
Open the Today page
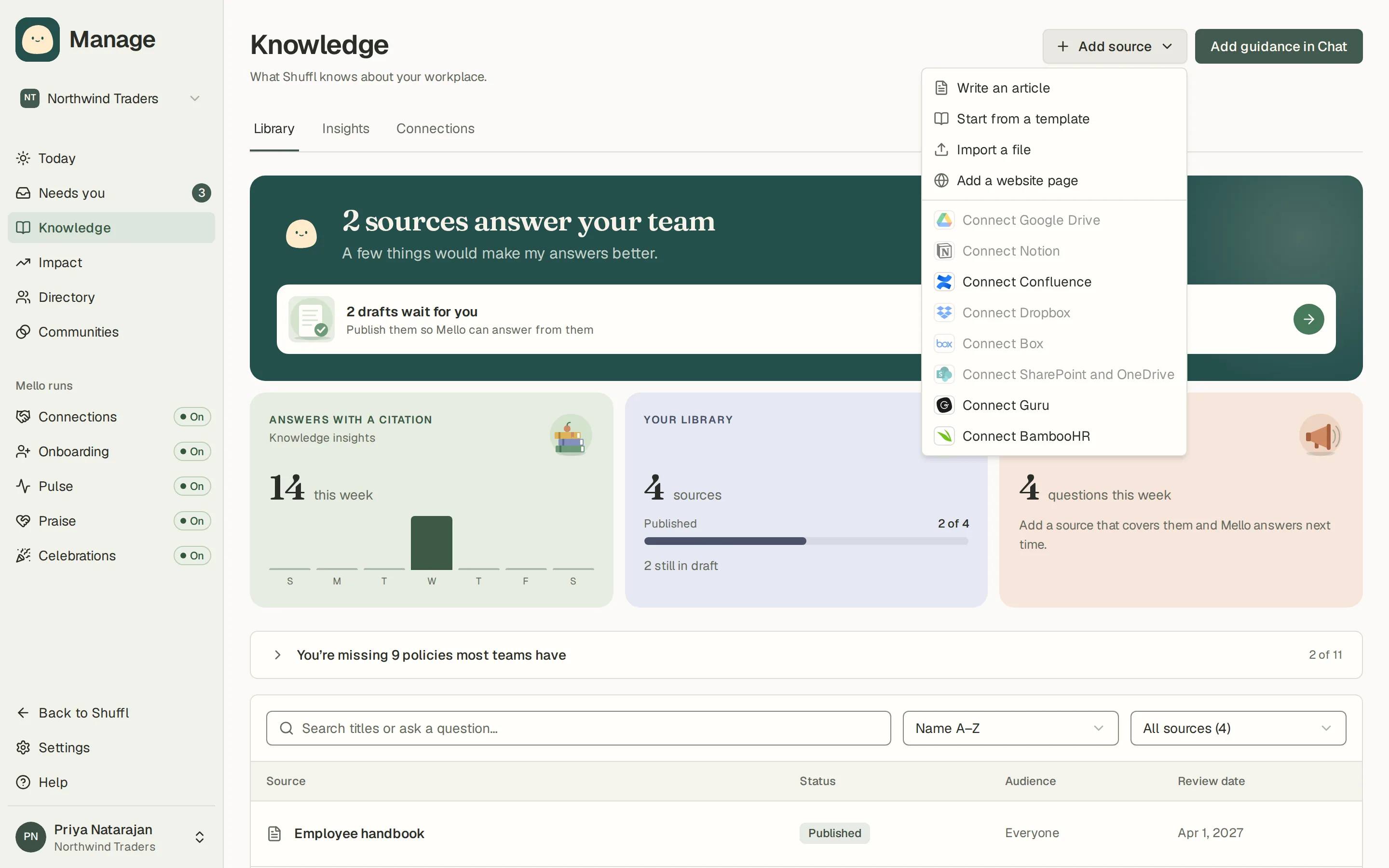(111, 158)
